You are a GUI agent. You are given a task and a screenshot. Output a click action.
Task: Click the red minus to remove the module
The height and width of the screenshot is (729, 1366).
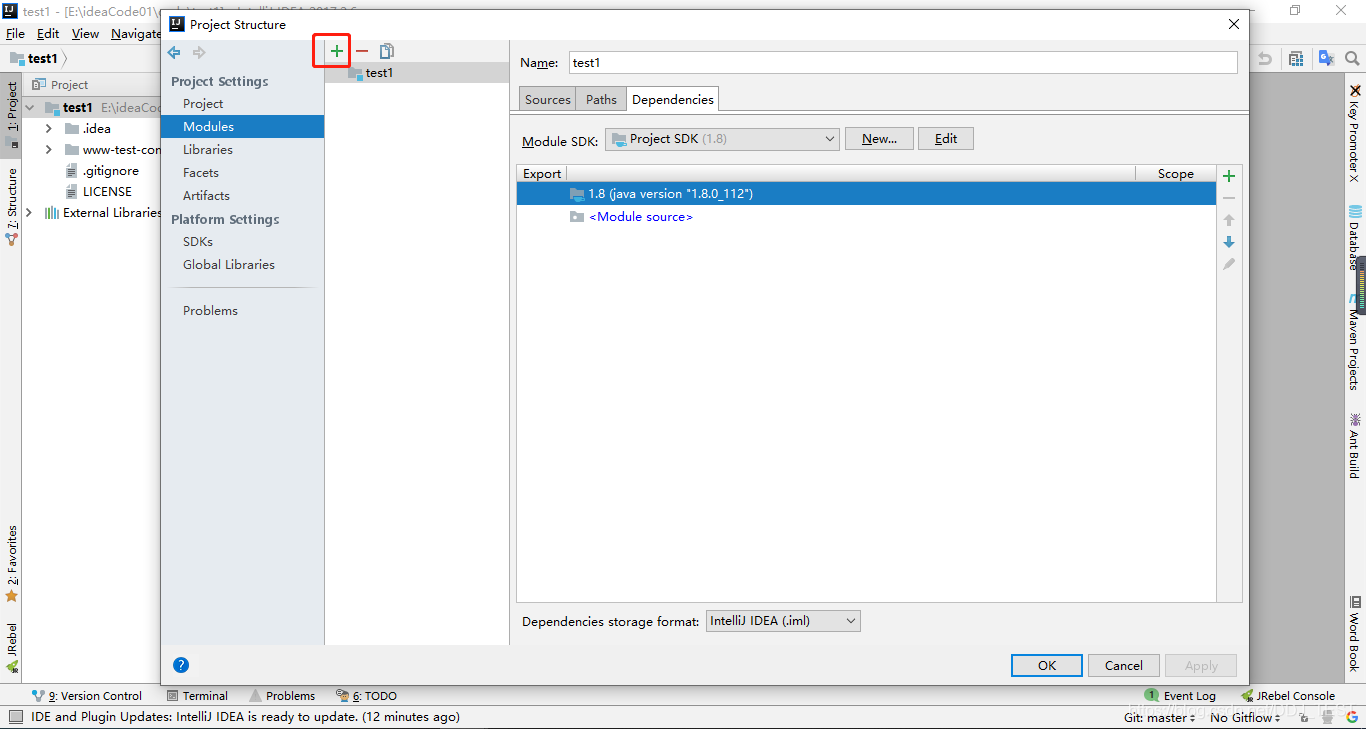[x=362, y=51]
